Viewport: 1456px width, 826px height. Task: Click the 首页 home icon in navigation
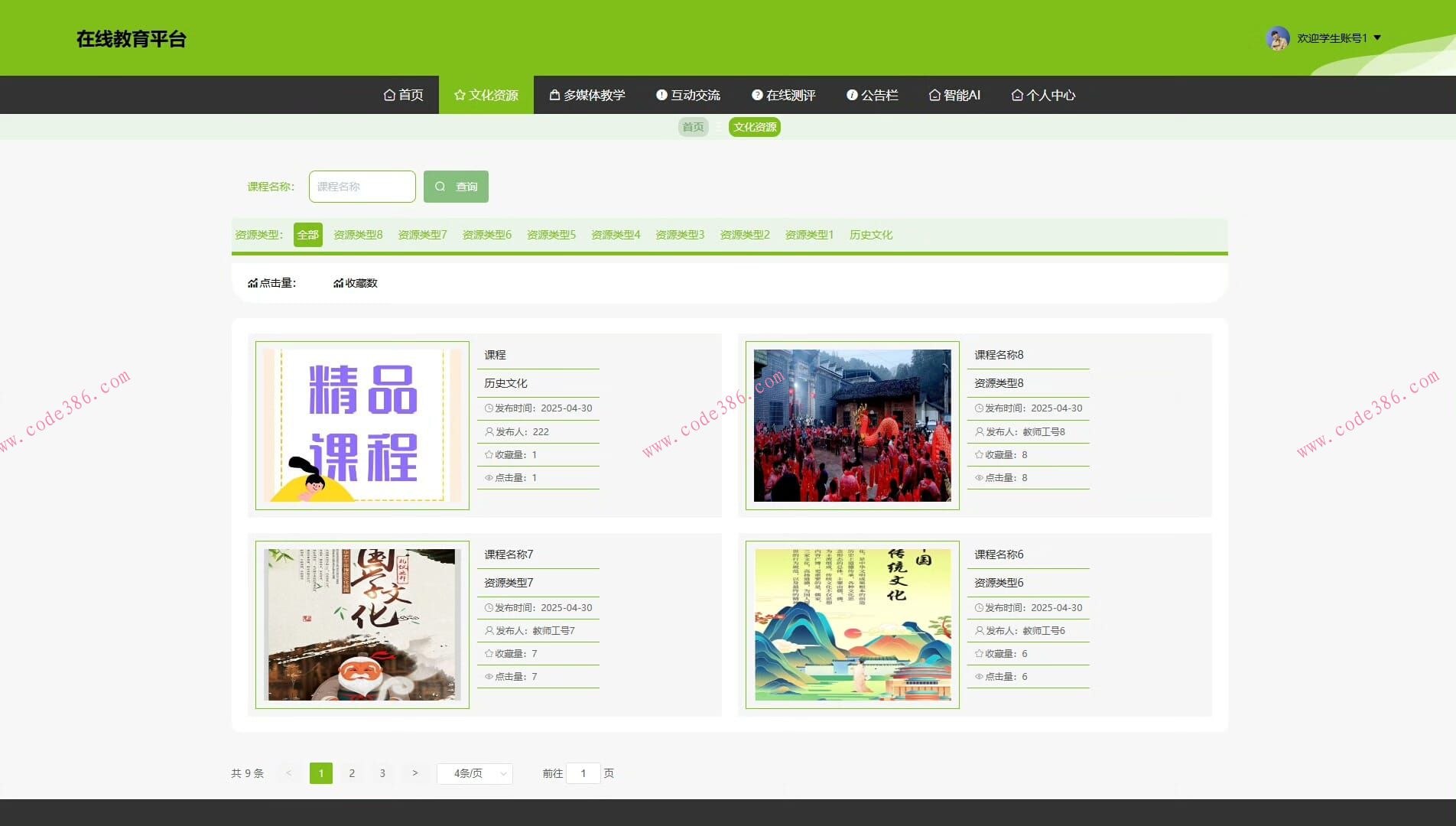click(389, 95)
